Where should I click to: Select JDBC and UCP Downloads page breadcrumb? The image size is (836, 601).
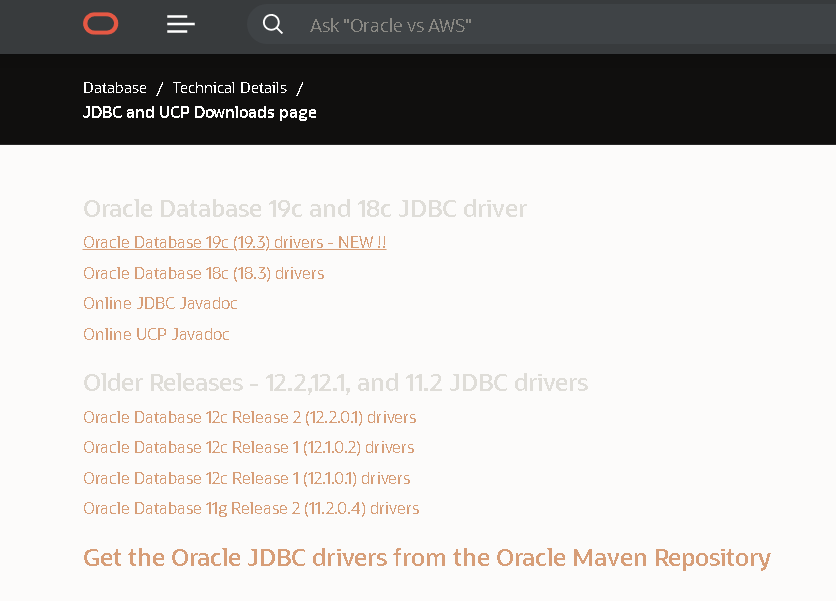(200, 112)
